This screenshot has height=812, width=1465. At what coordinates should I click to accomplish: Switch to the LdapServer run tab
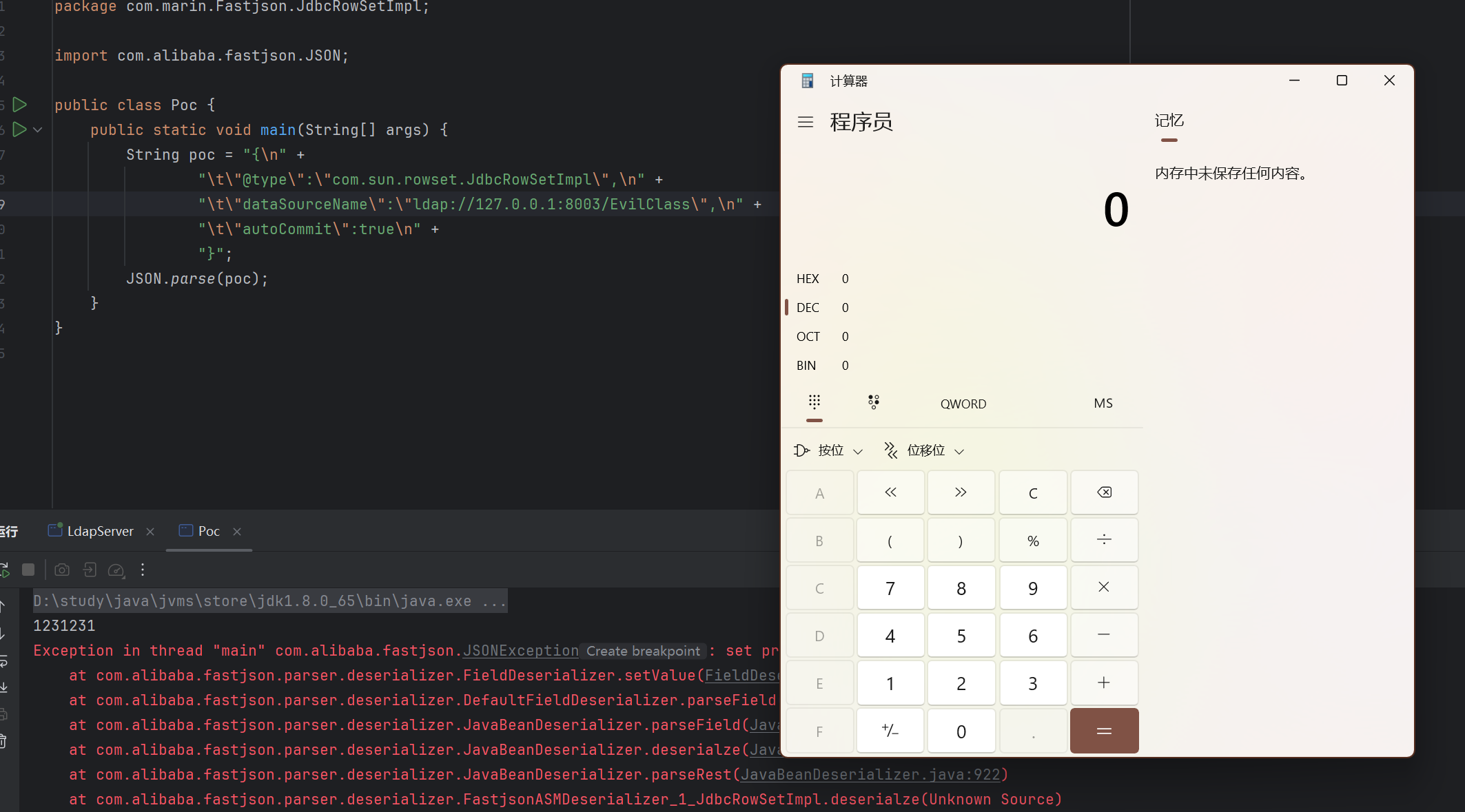100,531
